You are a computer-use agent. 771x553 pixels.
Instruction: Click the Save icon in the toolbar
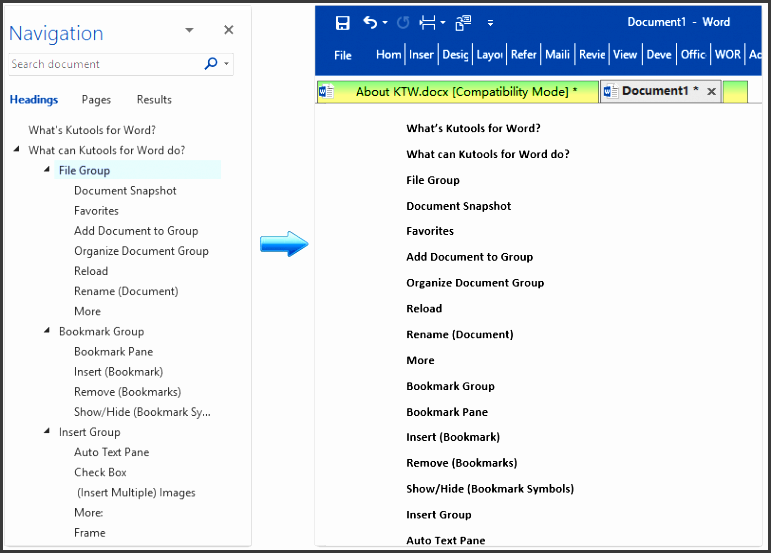click(x=343, y=23)
